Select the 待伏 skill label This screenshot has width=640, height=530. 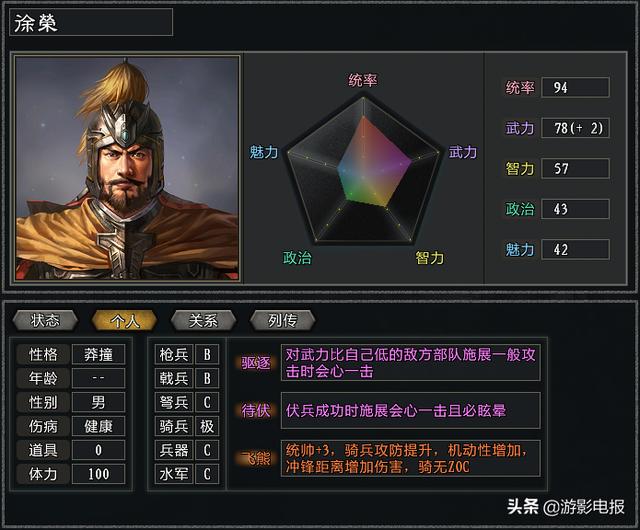click(256, 410)
